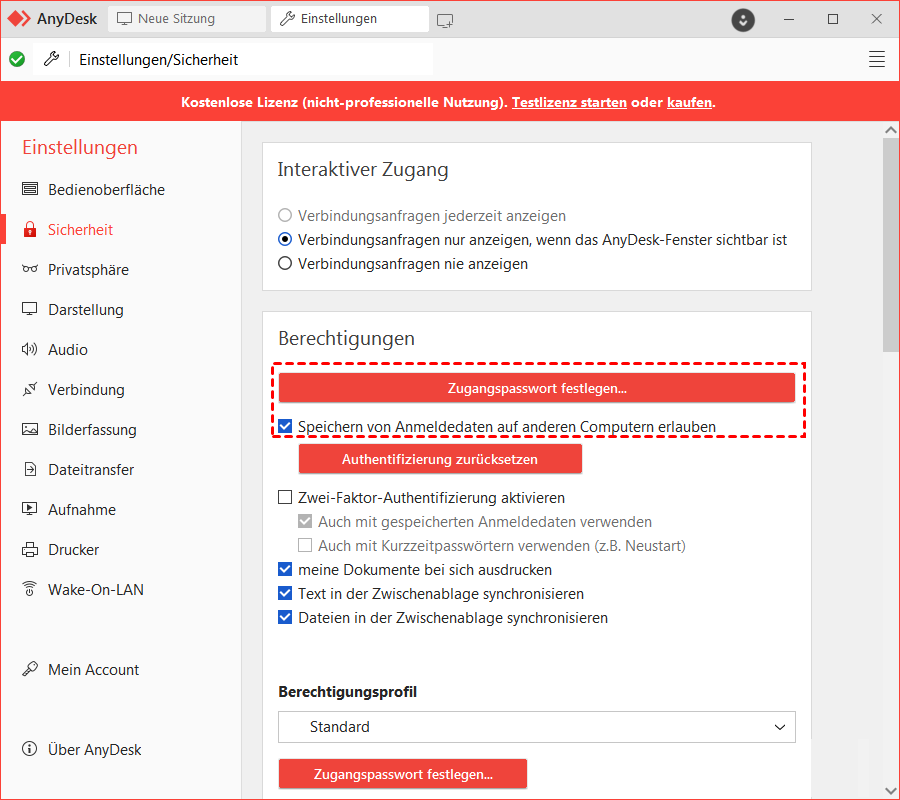The image size is (900, 800).
Task: Open Privatsphäre settings with glasses icon
Action: click(x=30, y=270)
